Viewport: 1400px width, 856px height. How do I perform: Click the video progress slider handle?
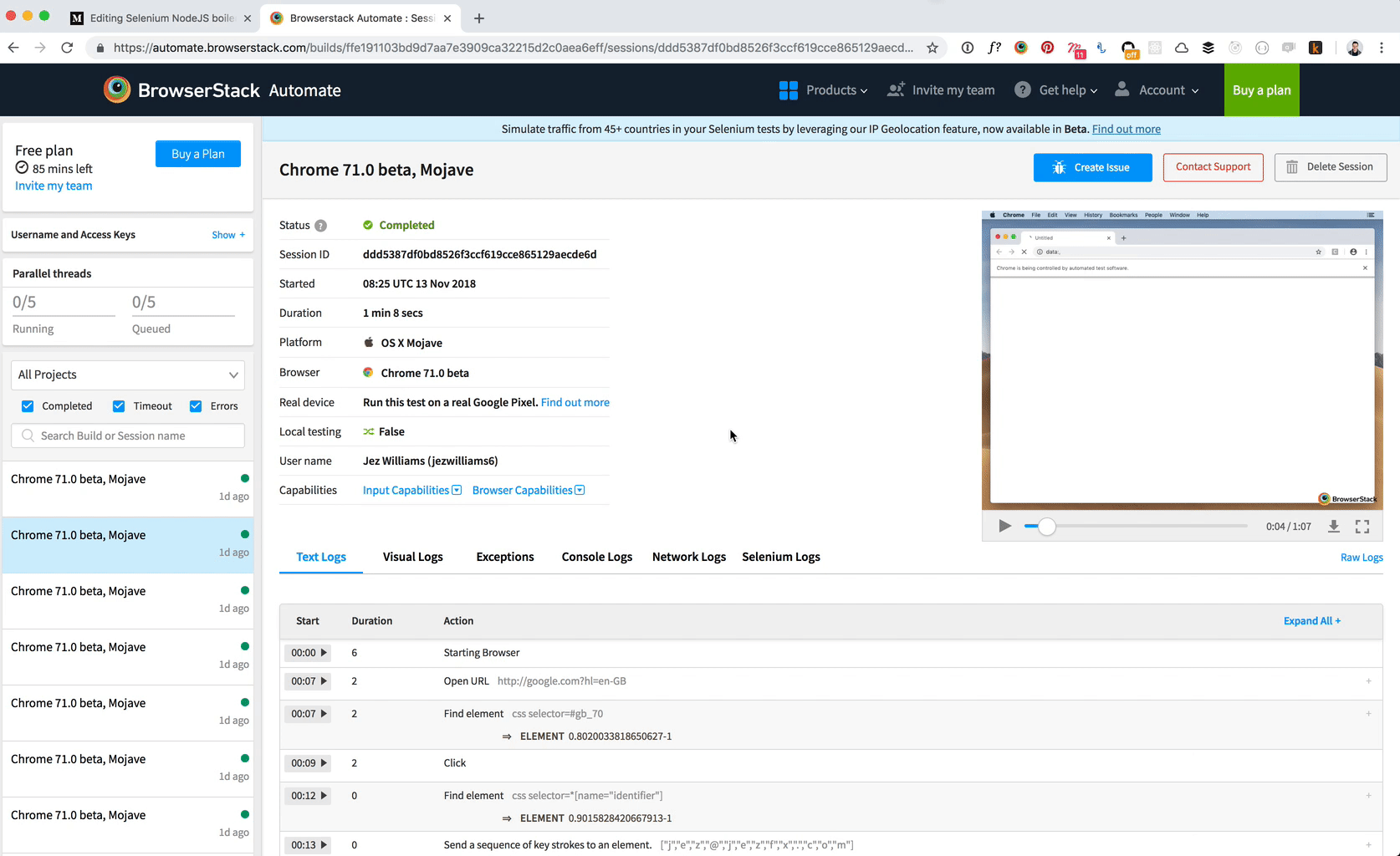1046,527
